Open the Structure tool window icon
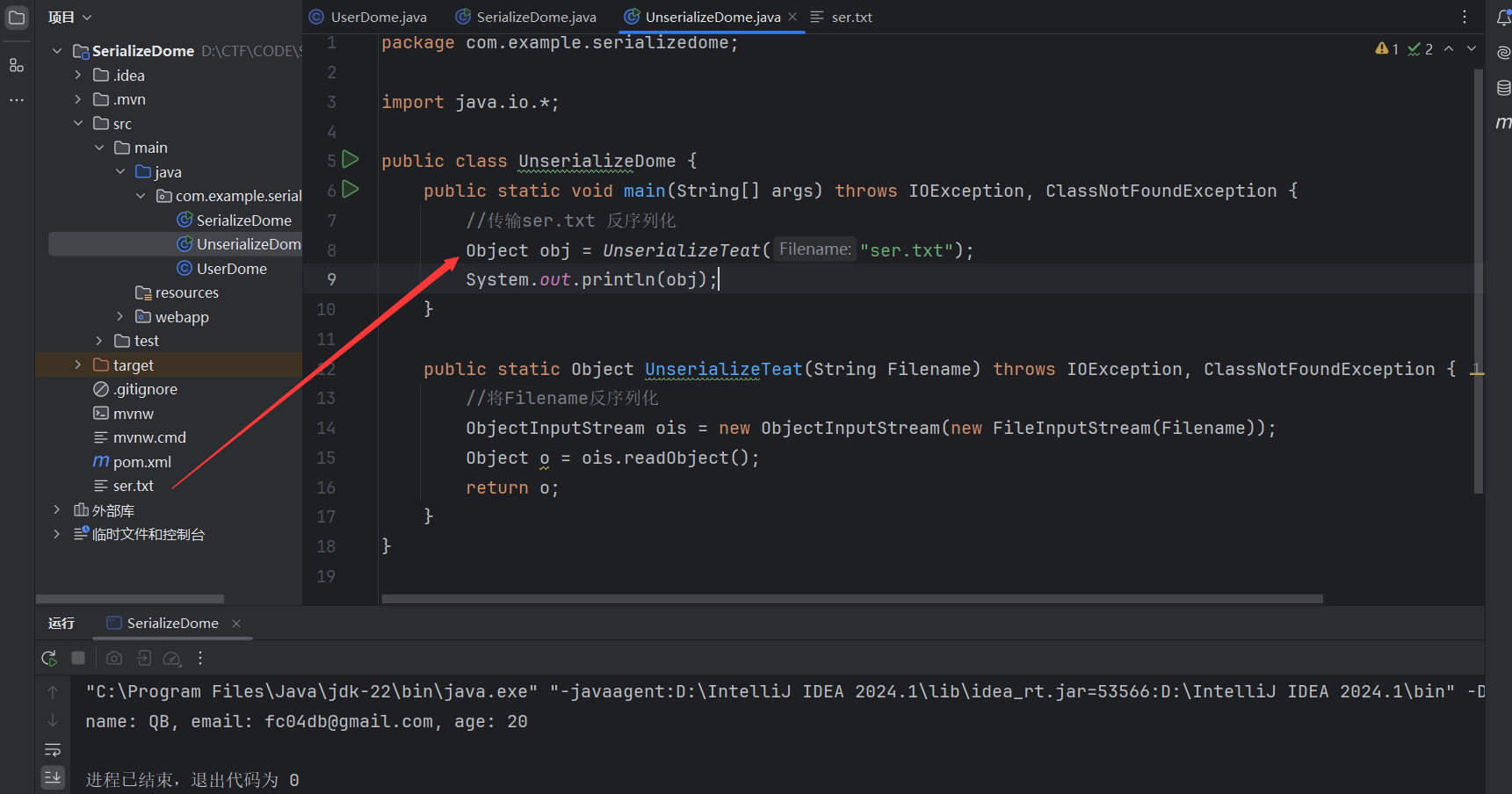1512x794 pixels. [x=17, y=65]
